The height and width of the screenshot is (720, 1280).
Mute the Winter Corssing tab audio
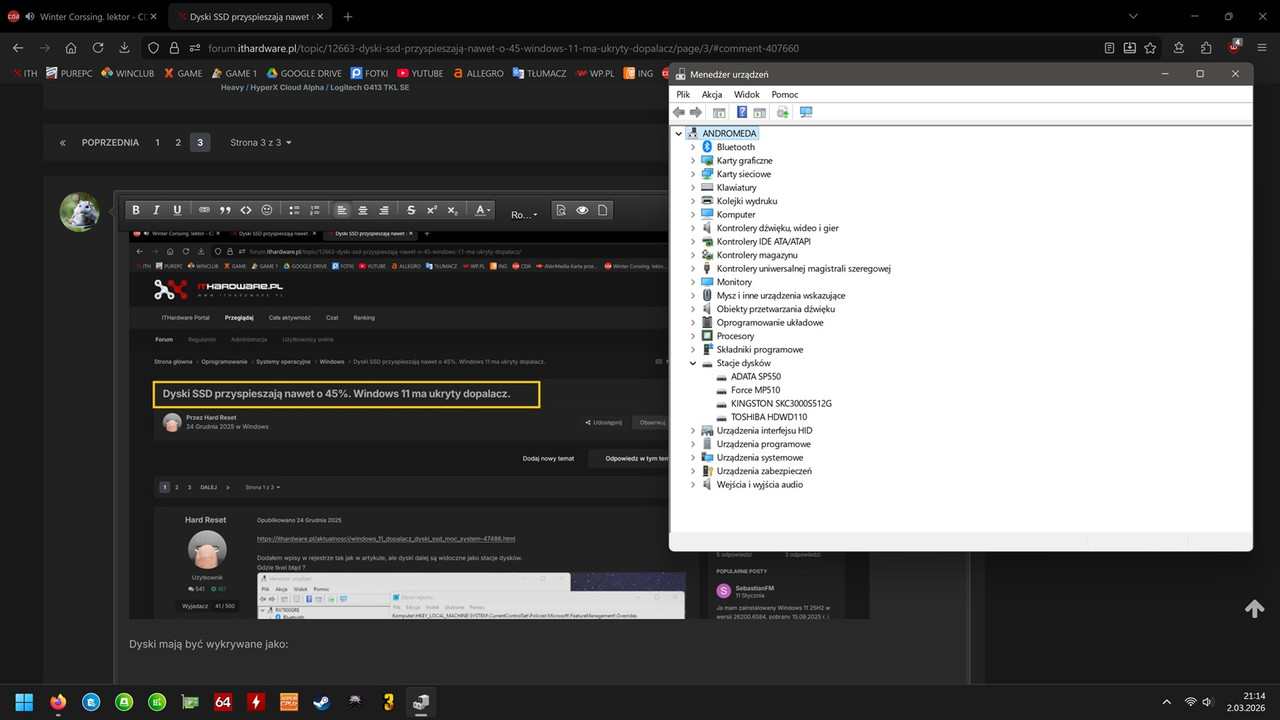coord(28,17)
